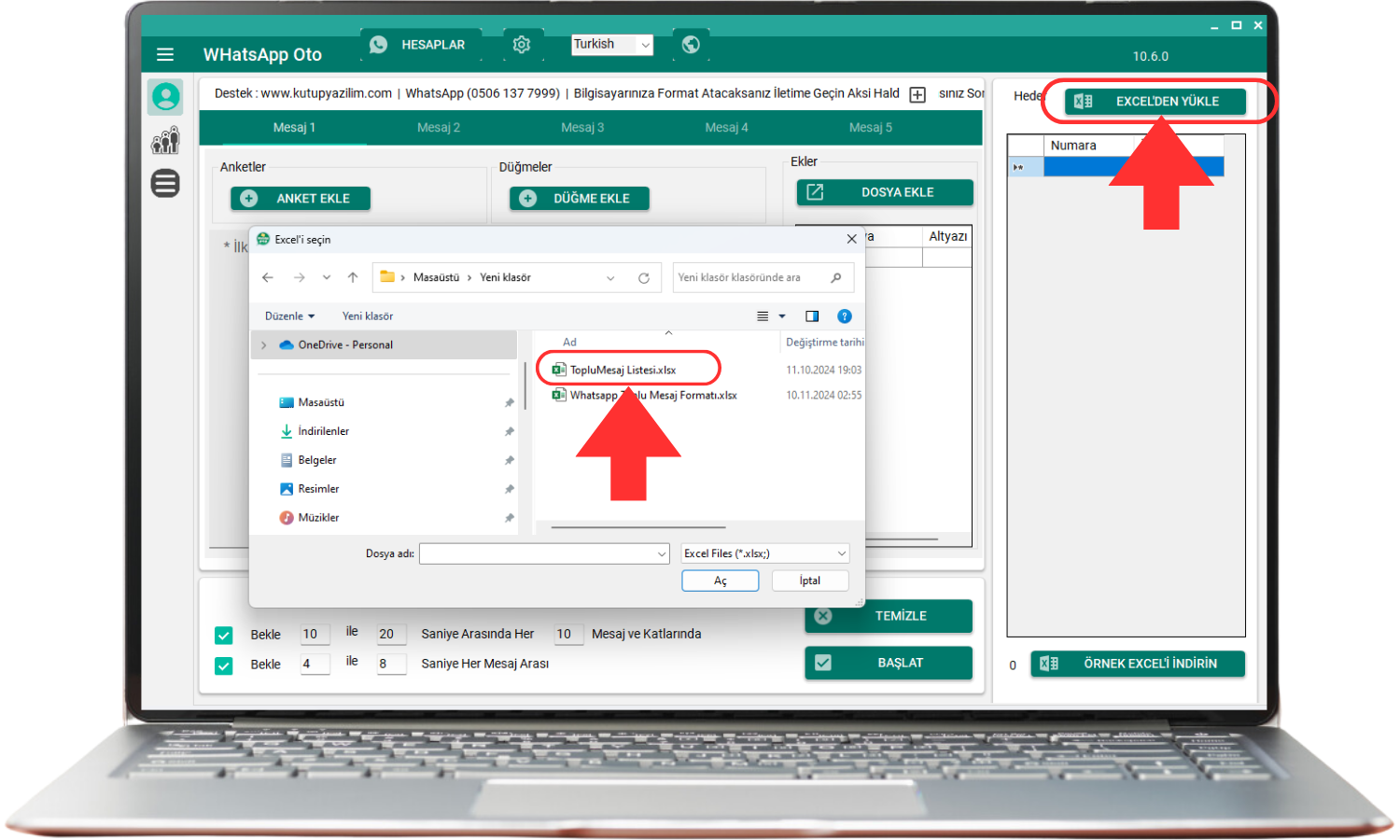The height and width of the screenshot is (840, 1400).
Task: Click the pin icon beside Masaüstü
Action: (510, 403)
